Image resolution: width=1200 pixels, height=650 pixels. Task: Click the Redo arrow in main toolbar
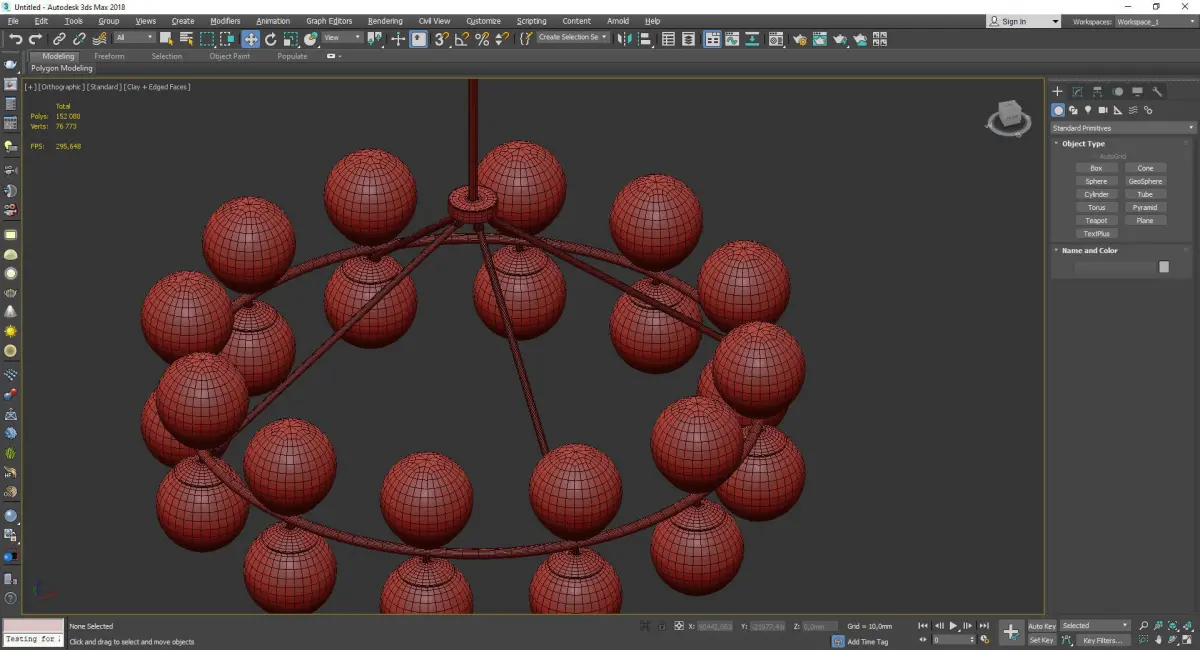click(x=35, y=39)
